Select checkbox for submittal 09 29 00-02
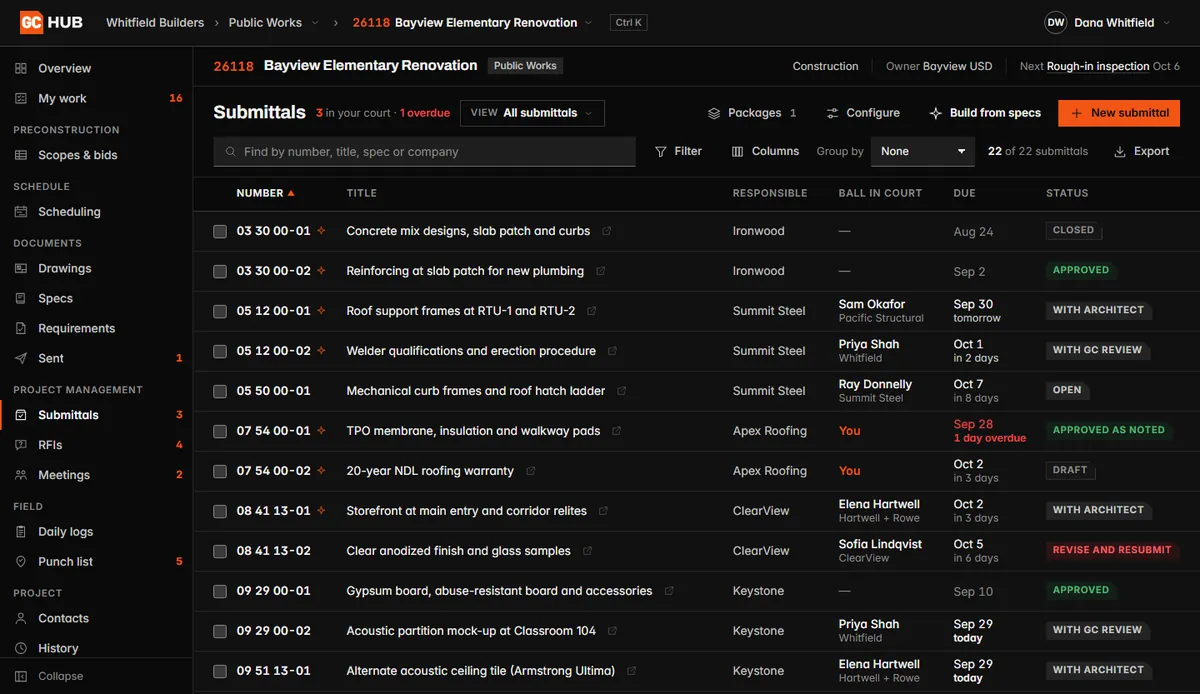 pos(220,631)
